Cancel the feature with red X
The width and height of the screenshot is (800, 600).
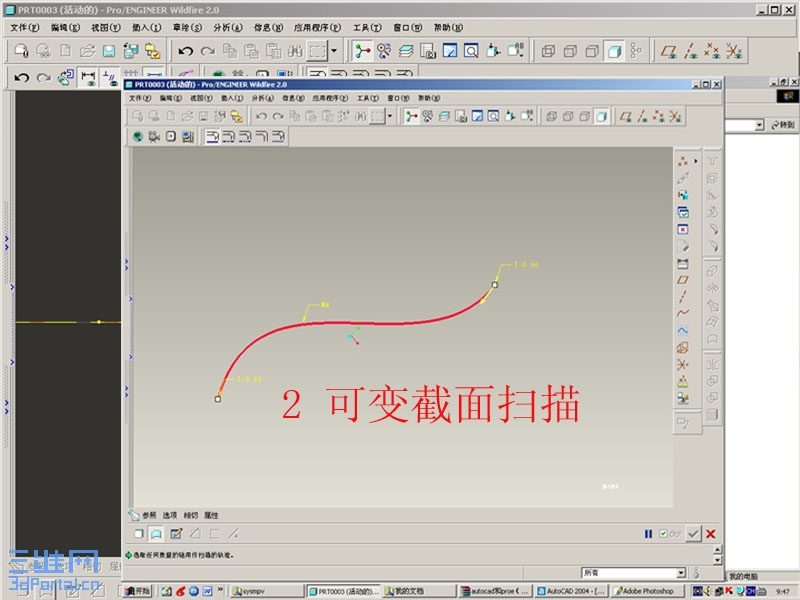pos(711,534)
